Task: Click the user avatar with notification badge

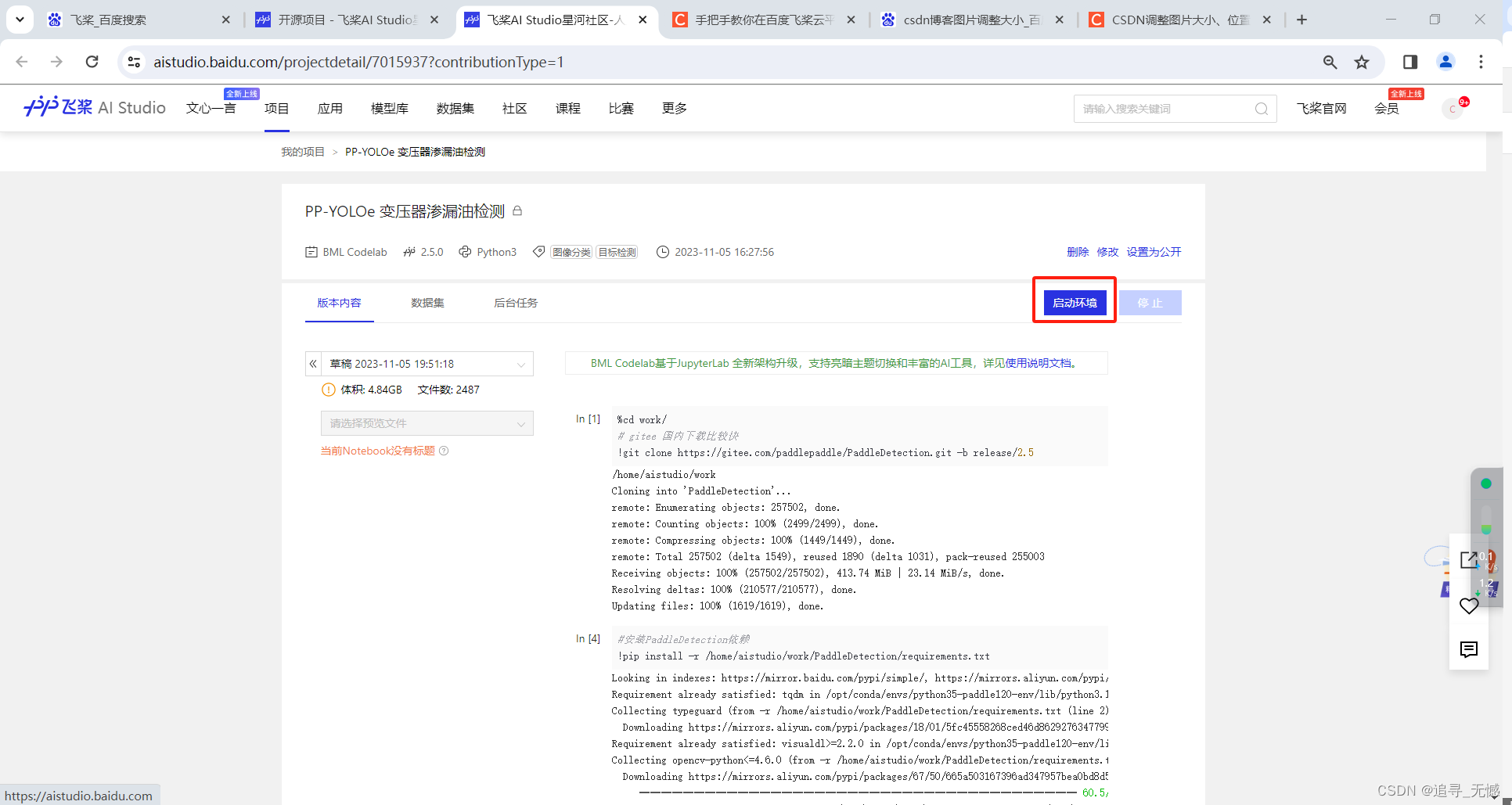Action: [x=1453, y=109]
